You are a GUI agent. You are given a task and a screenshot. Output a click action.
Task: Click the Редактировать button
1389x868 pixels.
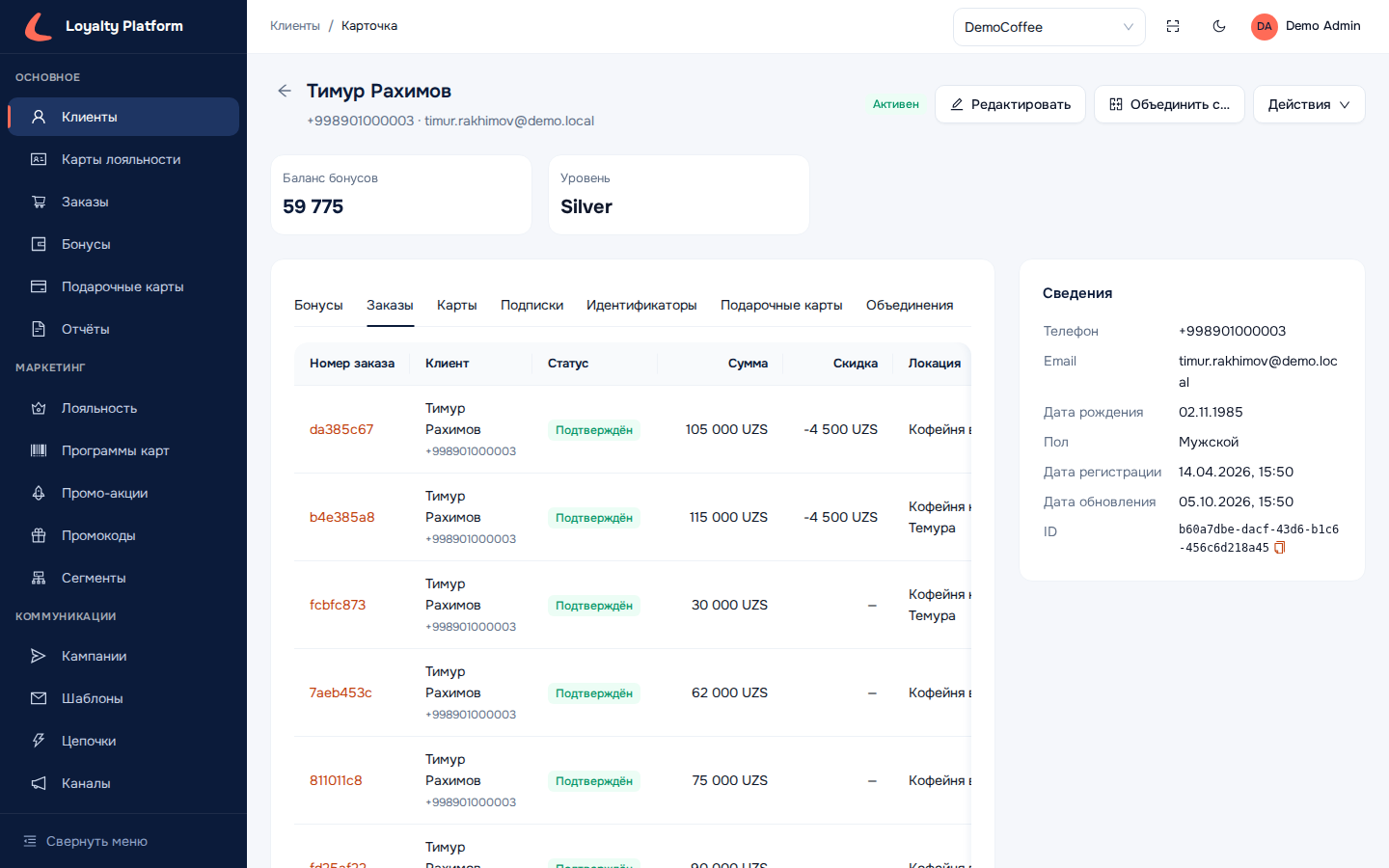1010,104
